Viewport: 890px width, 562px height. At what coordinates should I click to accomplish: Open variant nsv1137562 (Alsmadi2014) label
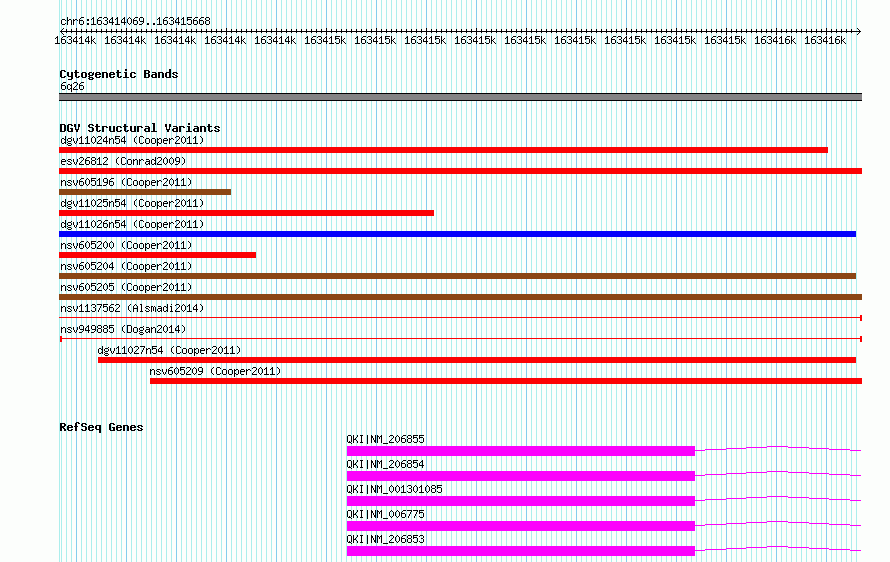(132, 308)
